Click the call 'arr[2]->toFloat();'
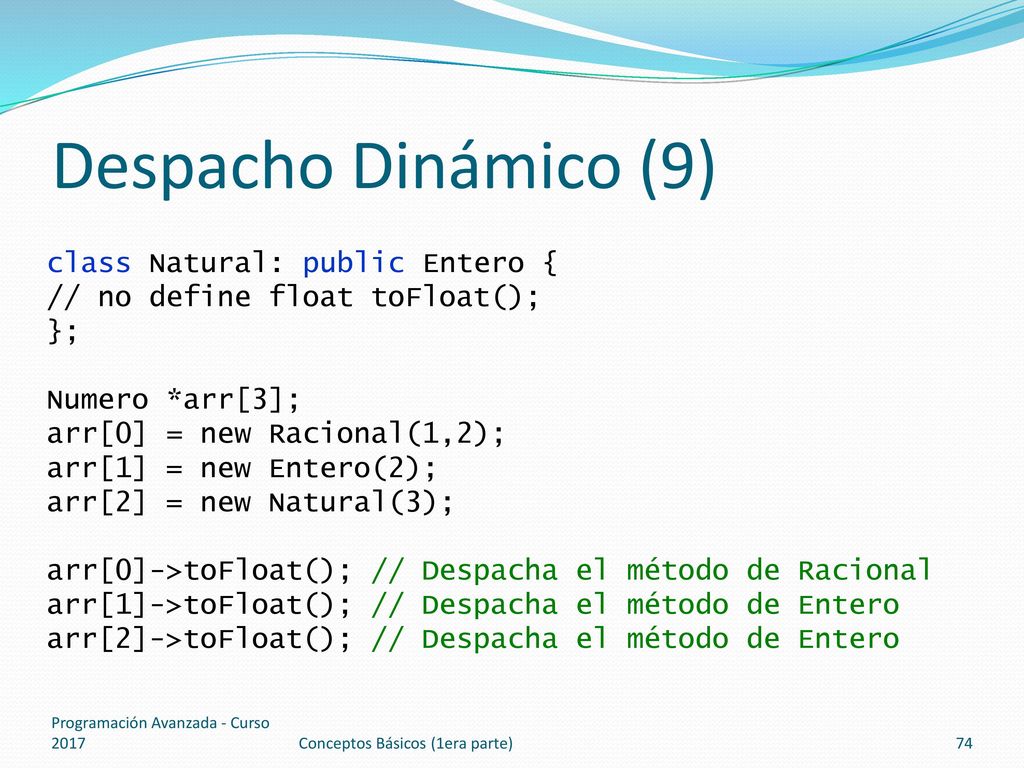This screenshot has height=768, width=1024. point(199,639)
